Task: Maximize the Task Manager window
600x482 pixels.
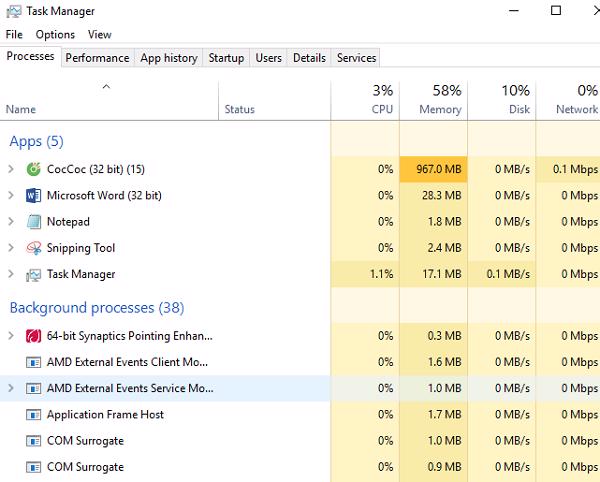Action: point(556,11)
